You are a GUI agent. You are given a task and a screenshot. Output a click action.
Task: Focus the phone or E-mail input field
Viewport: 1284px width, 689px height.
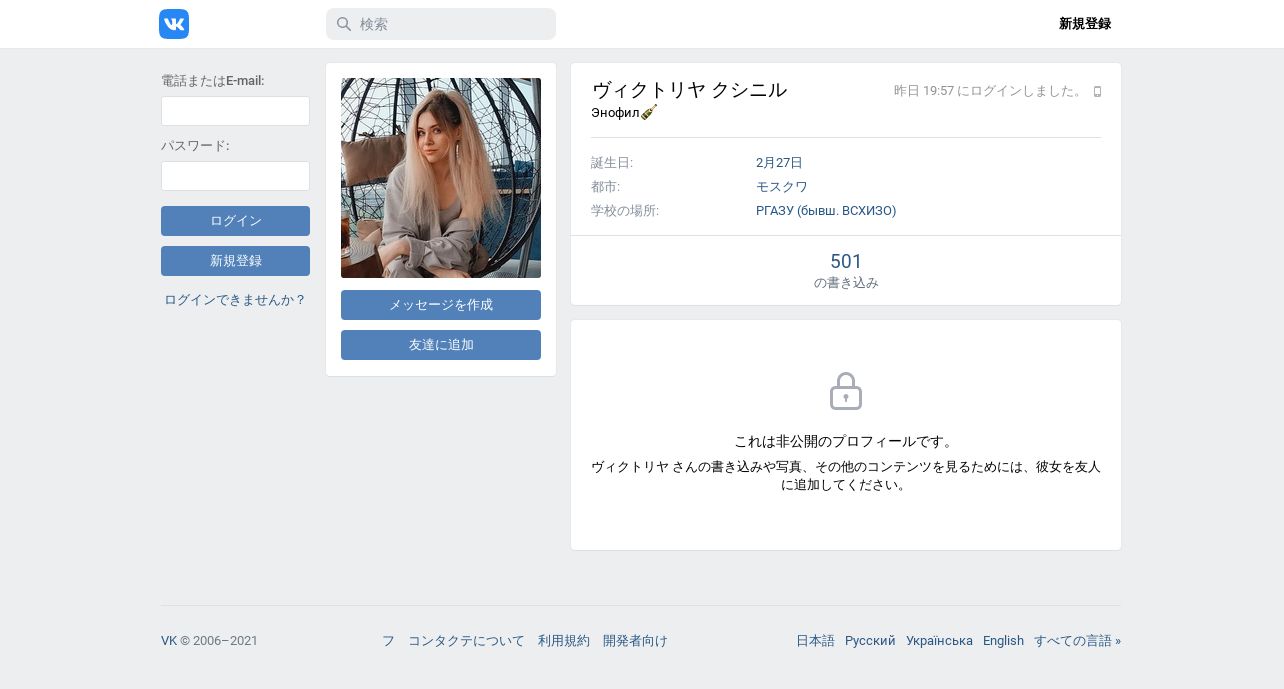[235, 111]
